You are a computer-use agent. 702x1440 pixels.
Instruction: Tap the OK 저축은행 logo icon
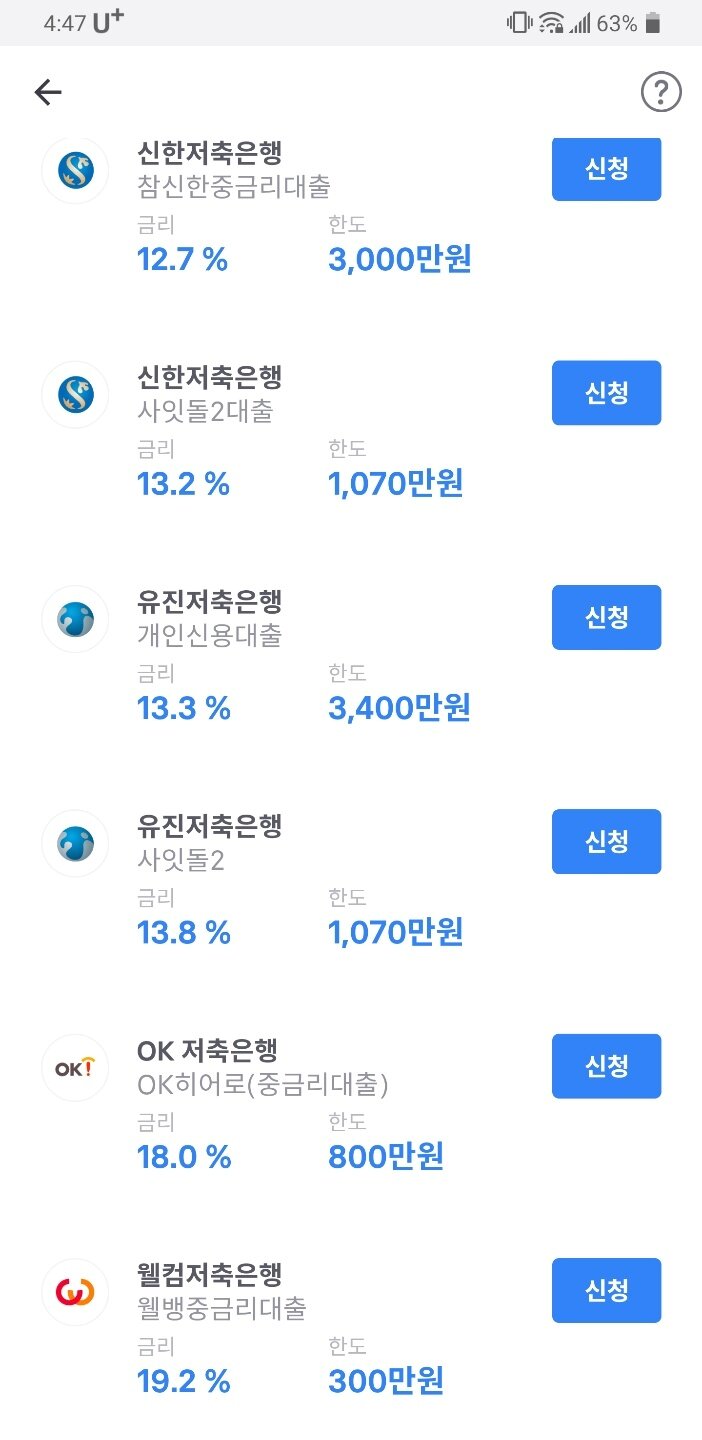click(75, 1068)
